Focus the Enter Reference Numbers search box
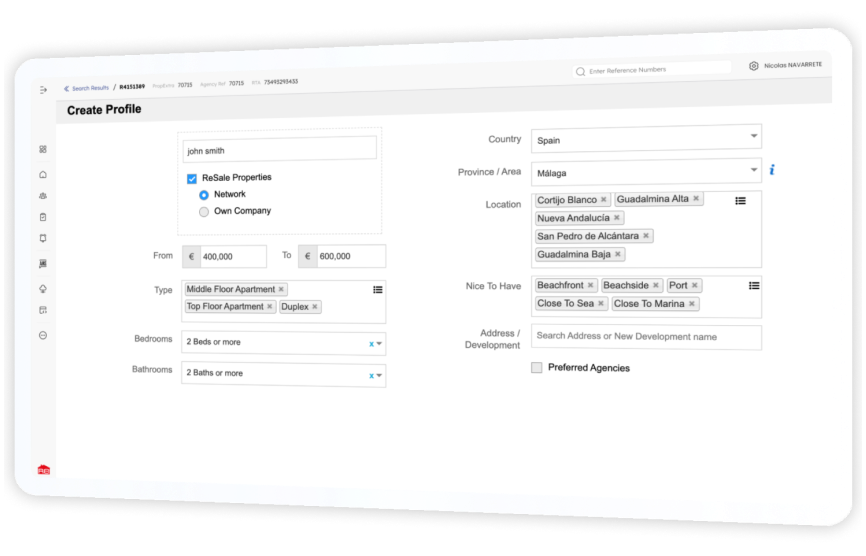This screenshot has height=556, width=866. tap(652, 70)
